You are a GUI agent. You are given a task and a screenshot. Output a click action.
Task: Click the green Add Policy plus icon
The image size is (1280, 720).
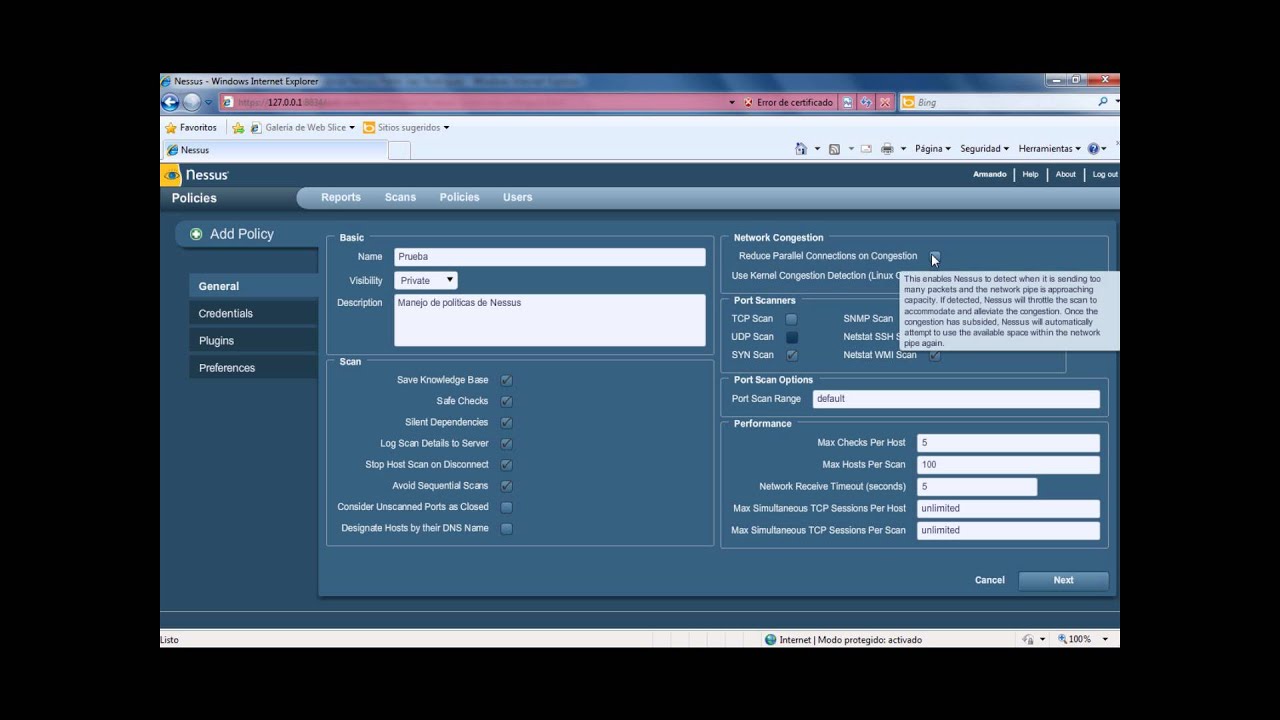point(196,234)
